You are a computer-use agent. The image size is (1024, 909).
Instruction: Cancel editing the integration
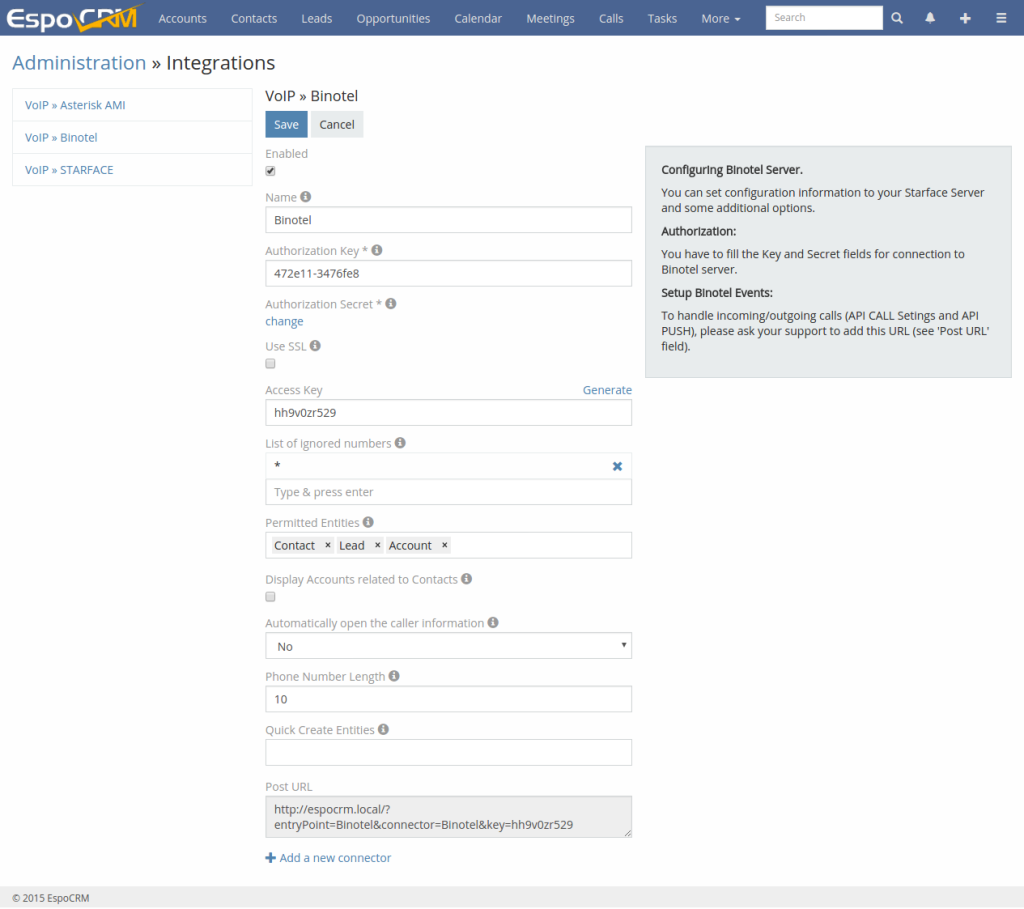click(x=337, y=125)
